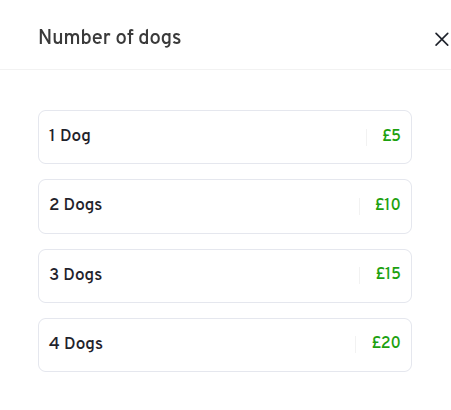Click the "2 Dogs" text label
The image size is (451, 410).
point(76,205)
